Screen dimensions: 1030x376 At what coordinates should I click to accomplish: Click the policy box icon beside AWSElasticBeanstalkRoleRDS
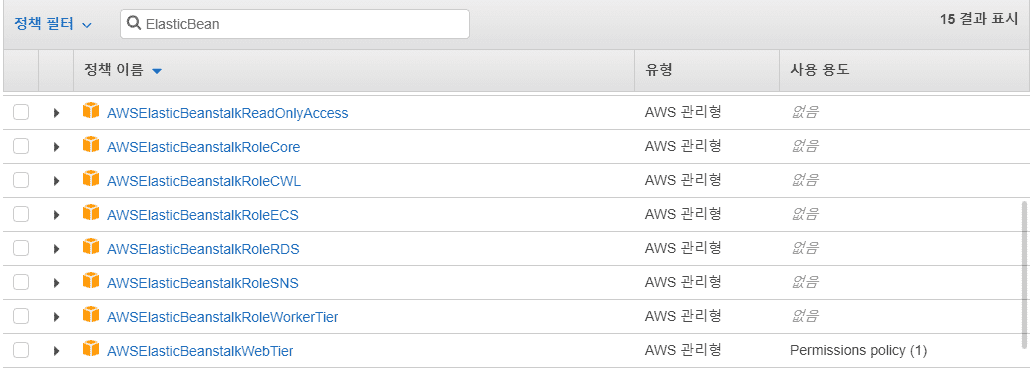click(91, 248)
